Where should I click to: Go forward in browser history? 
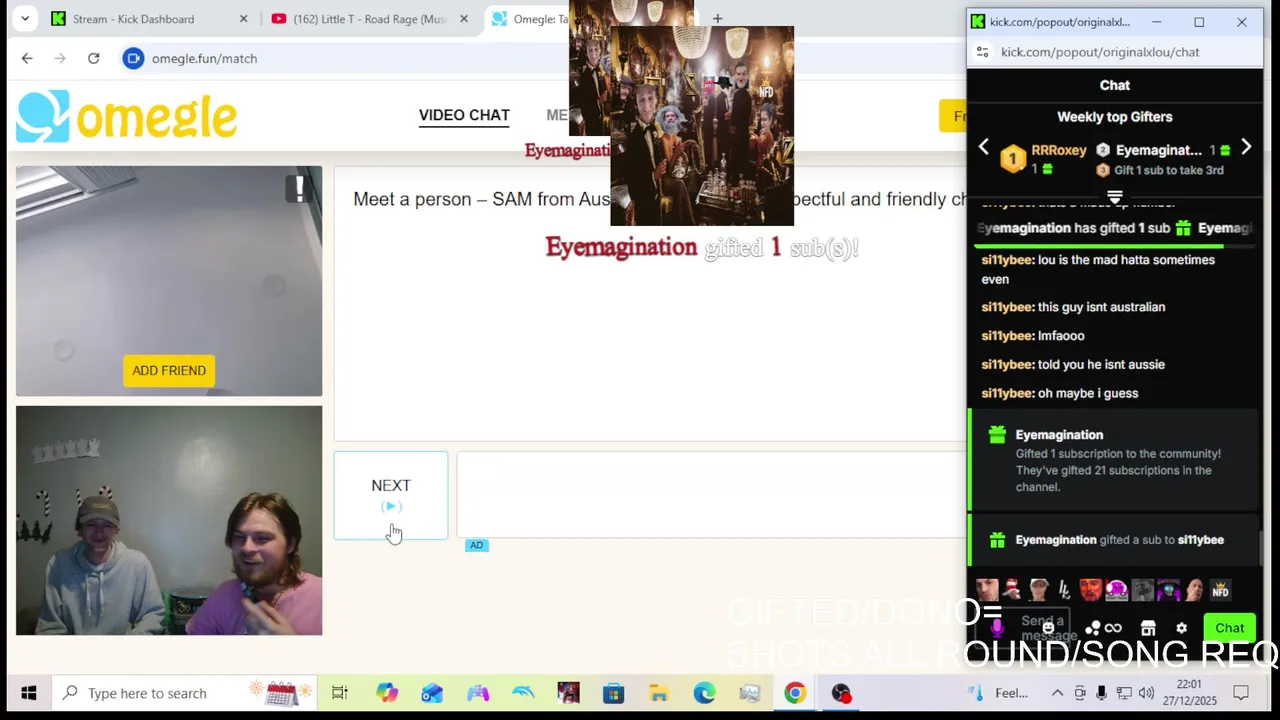60,58
